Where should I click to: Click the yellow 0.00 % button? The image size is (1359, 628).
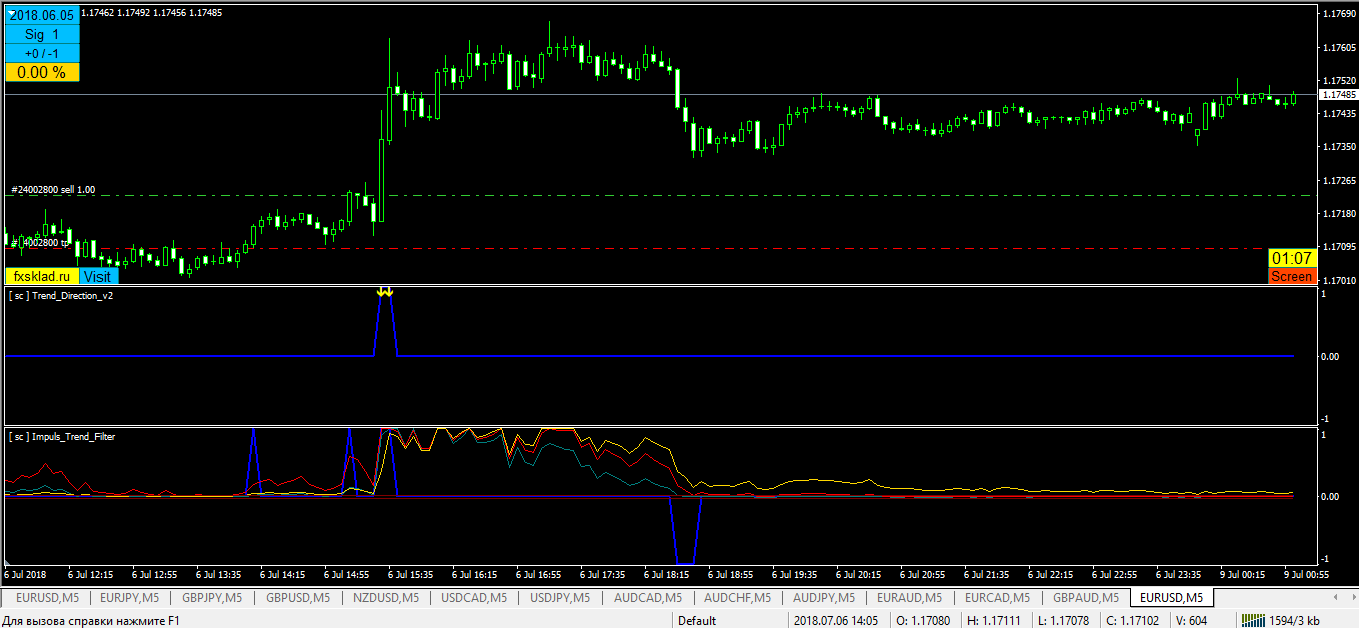(42, 72)
